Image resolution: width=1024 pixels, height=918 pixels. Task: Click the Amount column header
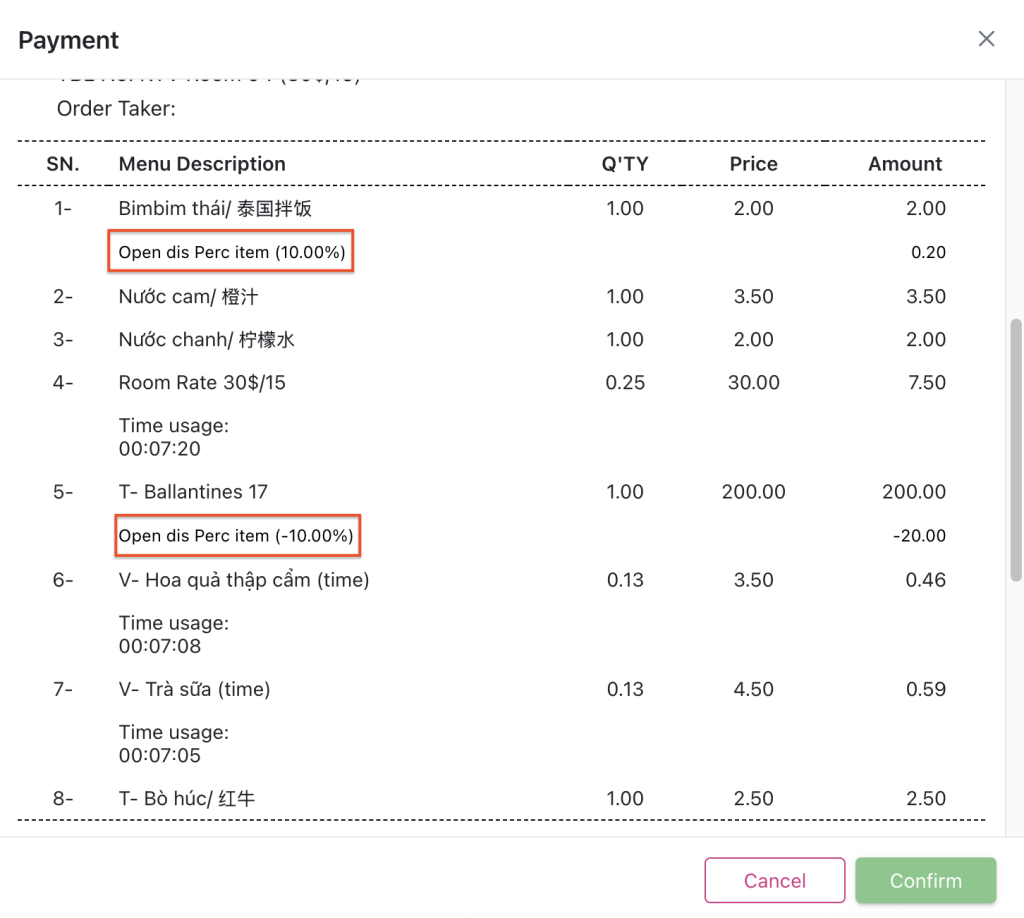905,164
